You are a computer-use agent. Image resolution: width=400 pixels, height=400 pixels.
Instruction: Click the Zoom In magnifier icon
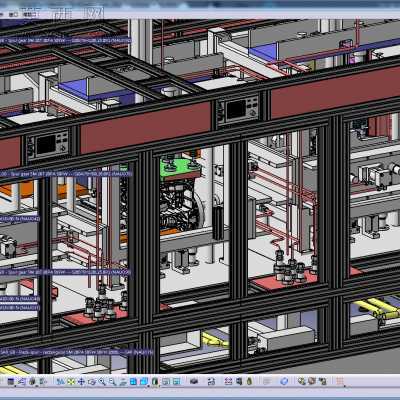102,382
